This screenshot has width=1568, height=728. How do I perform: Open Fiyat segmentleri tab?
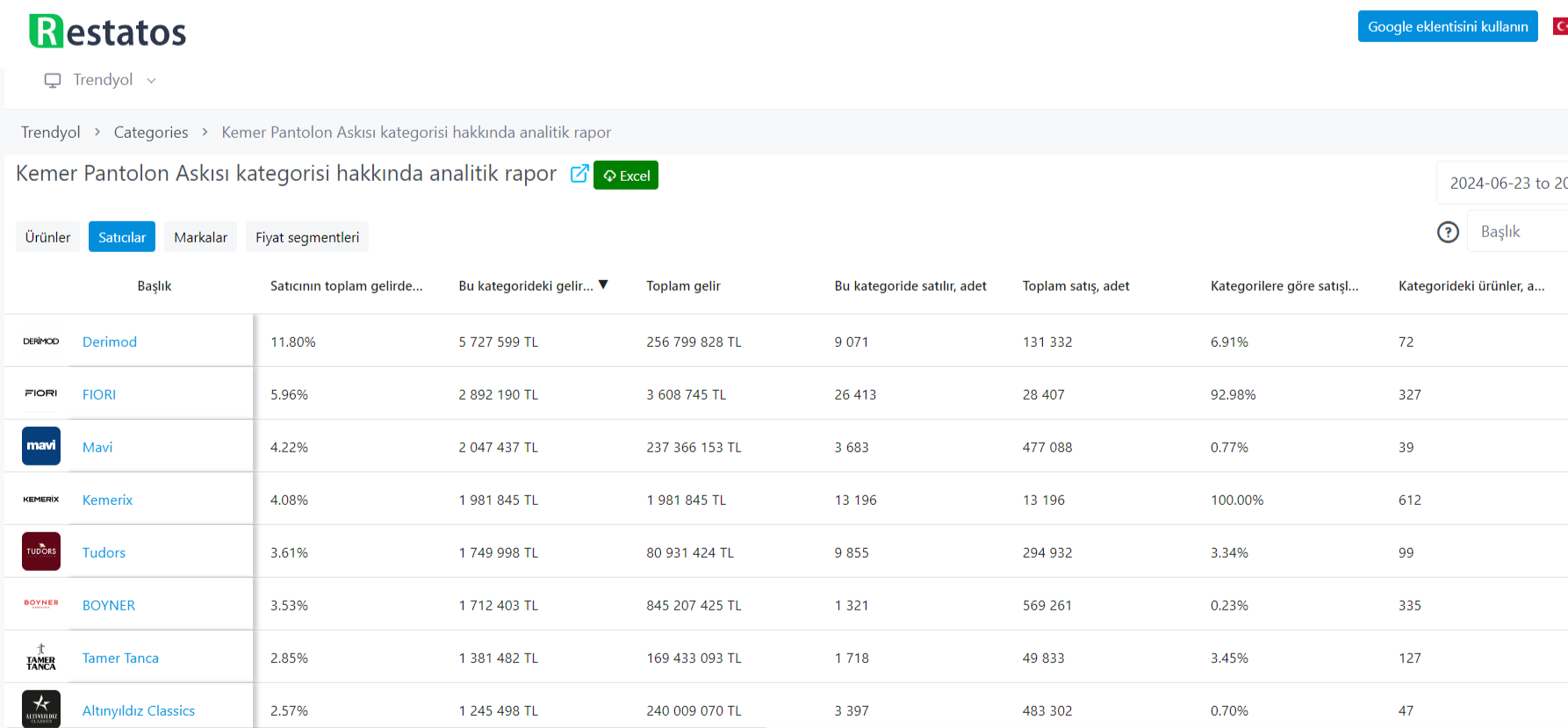pyautogui.click(x=307, y=237)
